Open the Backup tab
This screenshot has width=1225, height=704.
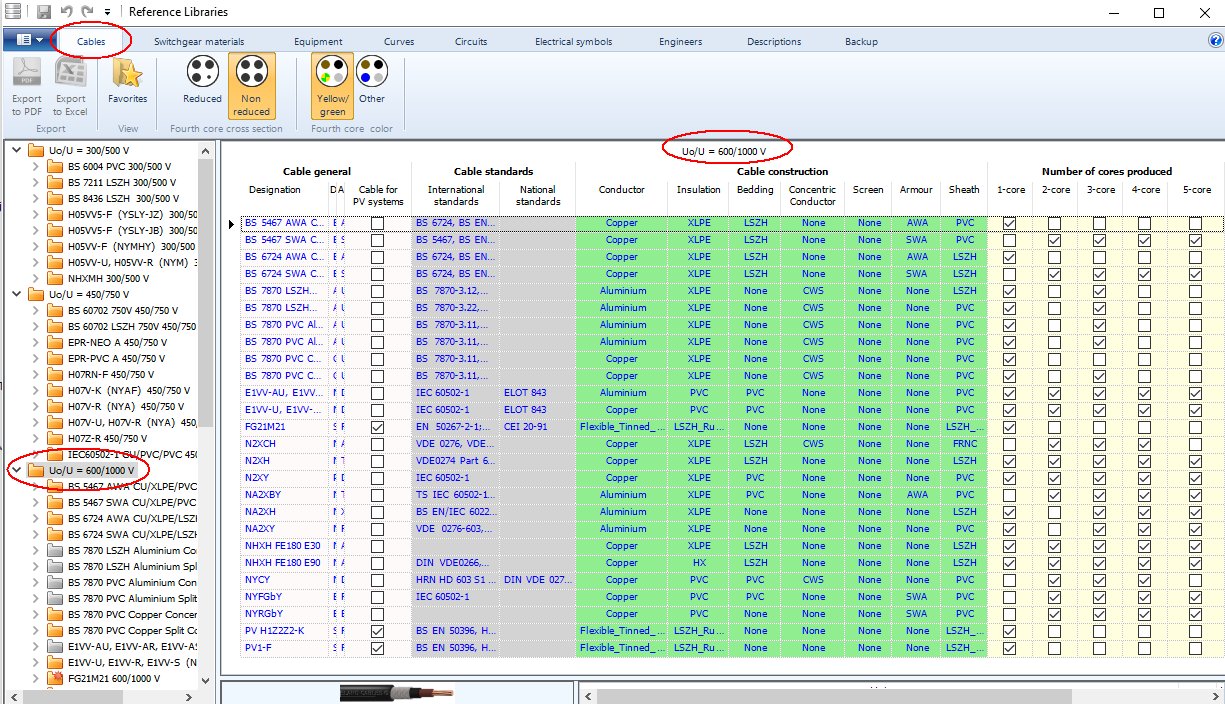coord(862,41)
